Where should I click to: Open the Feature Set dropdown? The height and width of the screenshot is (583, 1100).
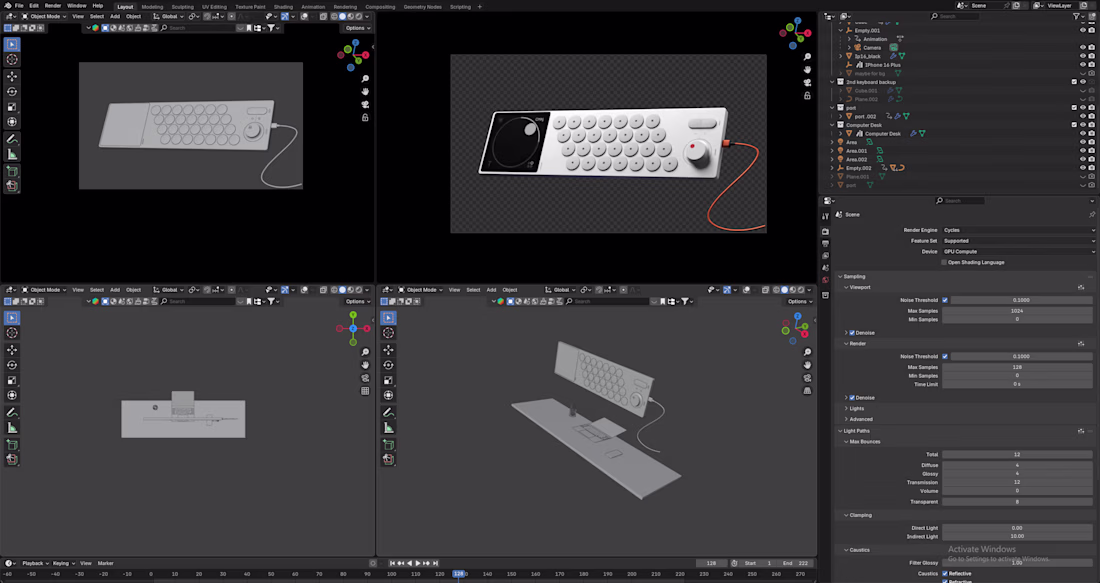pyautogui.click(x=1018, y=241)
